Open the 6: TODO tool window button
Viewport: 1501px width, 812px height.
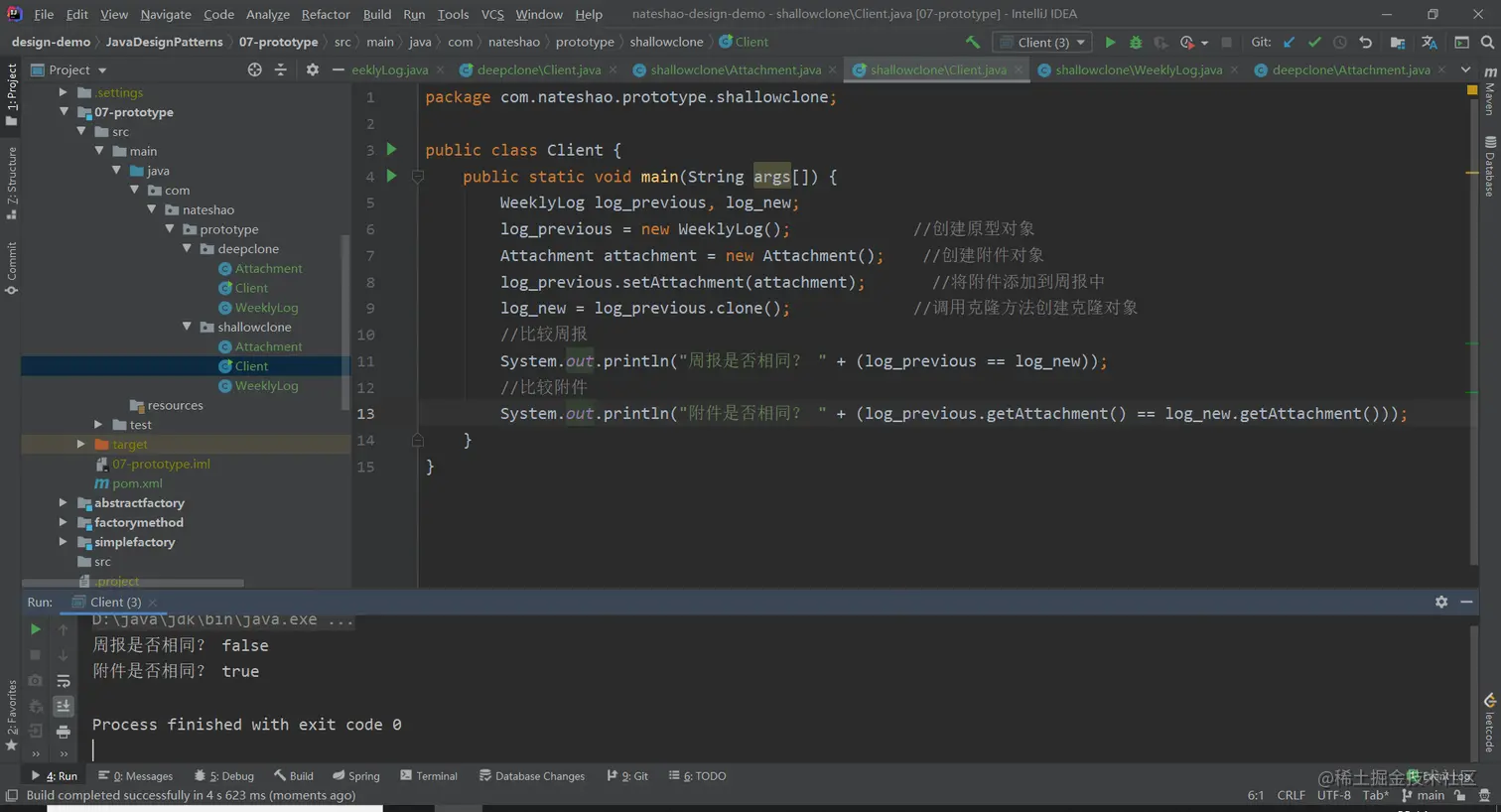(698, 776)
